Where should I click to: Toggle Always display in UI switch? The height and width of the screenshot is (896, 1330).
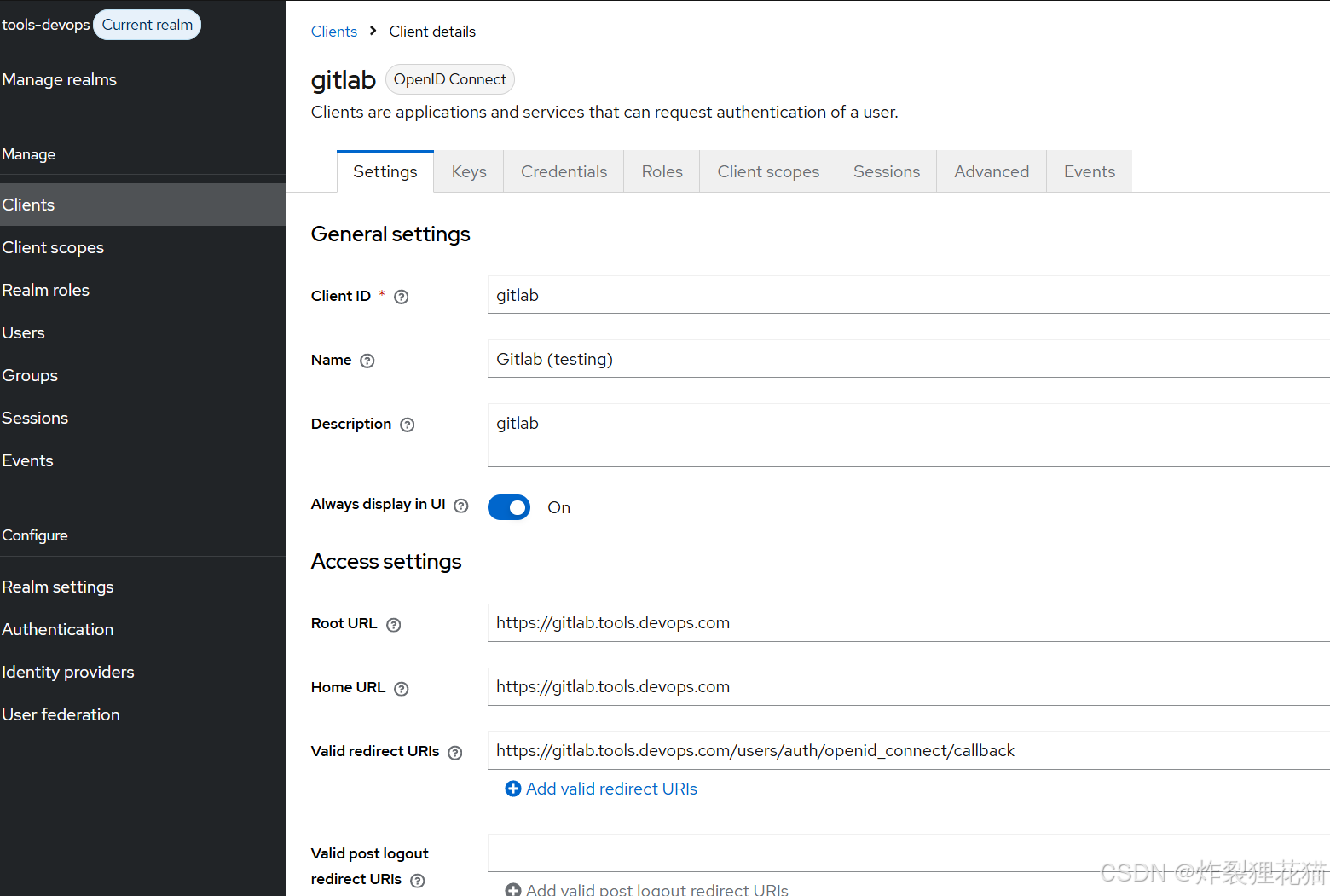[x=509, y=507]
